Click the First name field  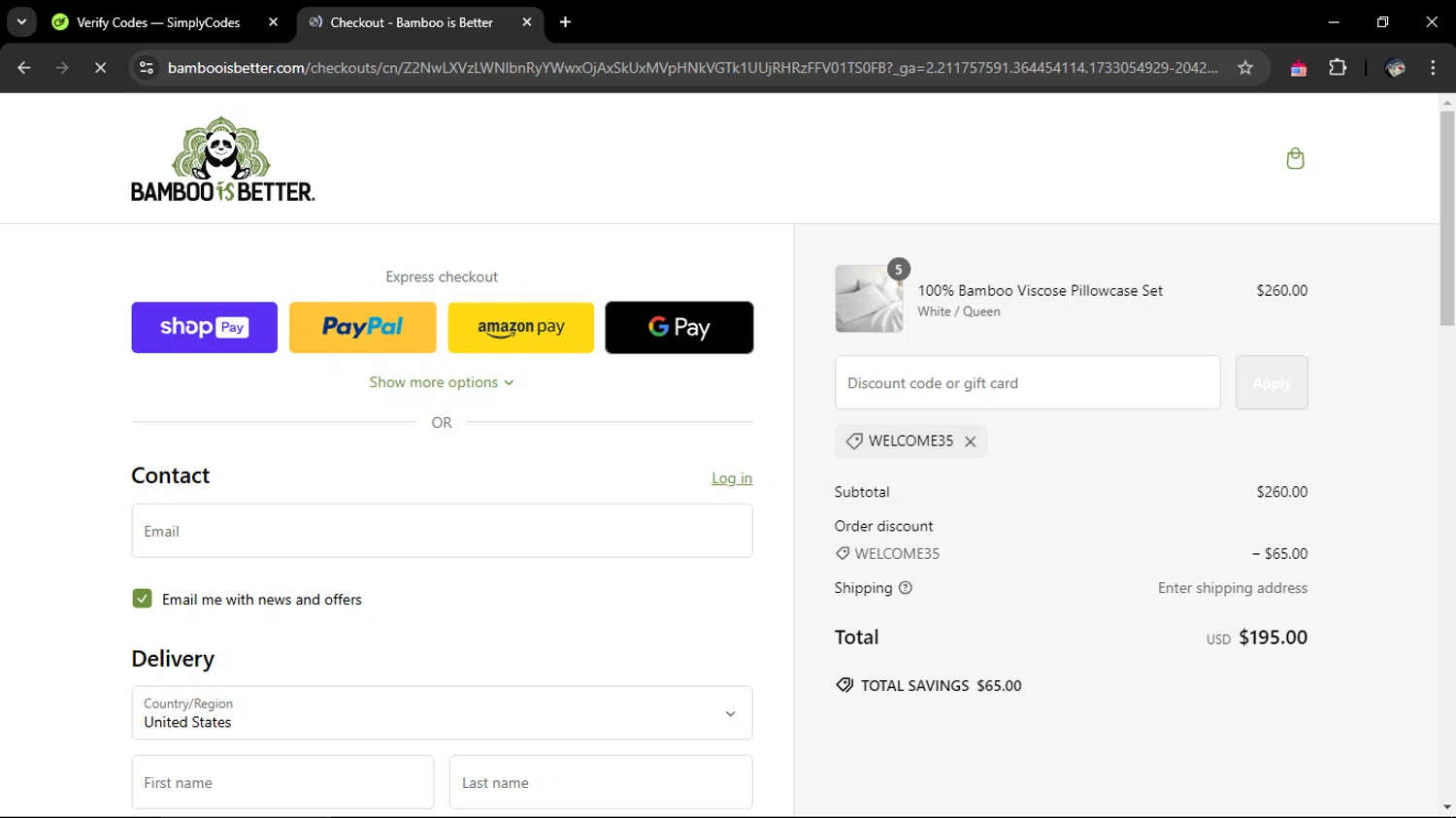point(282,782)
